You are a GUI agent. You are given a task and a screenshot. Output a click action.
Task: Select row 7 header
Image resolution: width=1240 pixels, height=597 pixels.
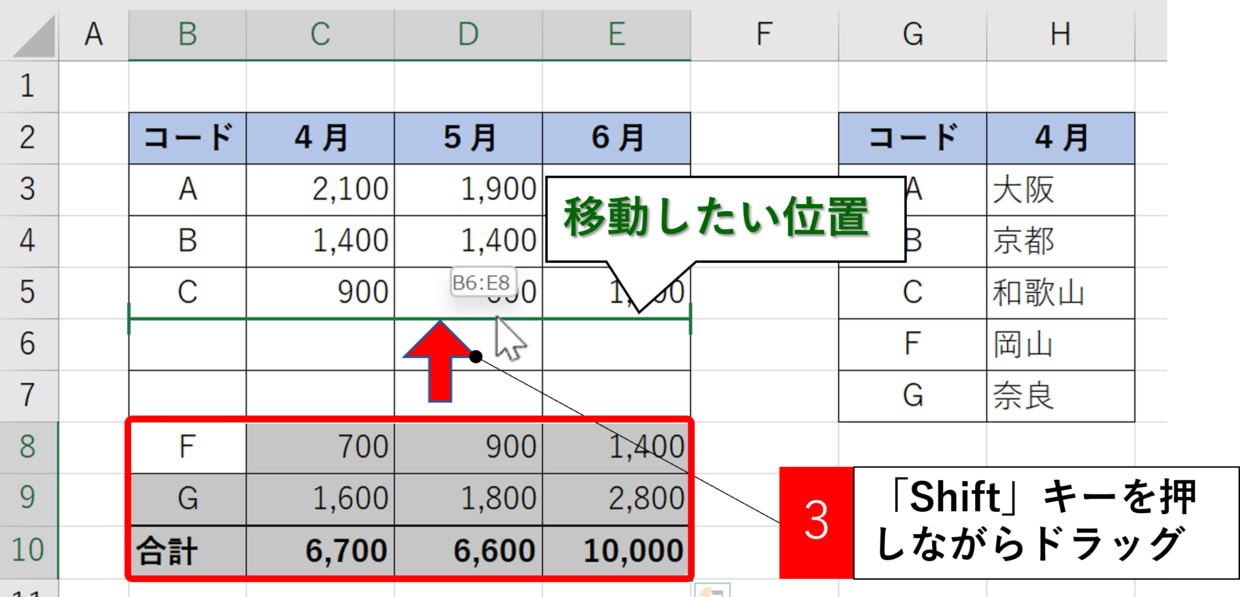click(x=29, y=396)
